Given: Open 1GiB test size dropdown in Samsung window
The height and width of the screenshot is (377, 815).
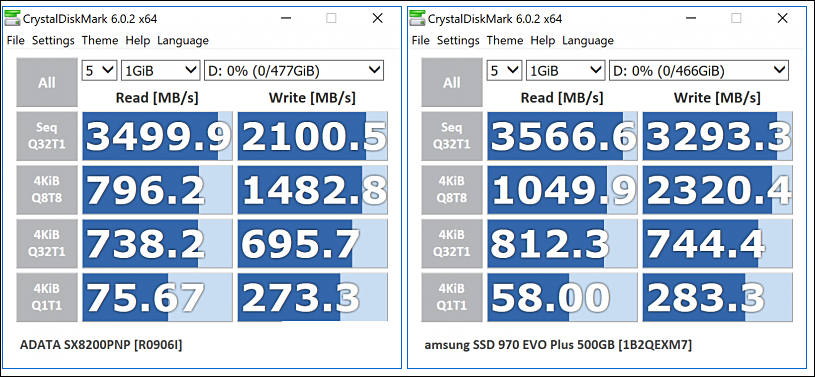Looking at the screenshot, I should (565, 70).
